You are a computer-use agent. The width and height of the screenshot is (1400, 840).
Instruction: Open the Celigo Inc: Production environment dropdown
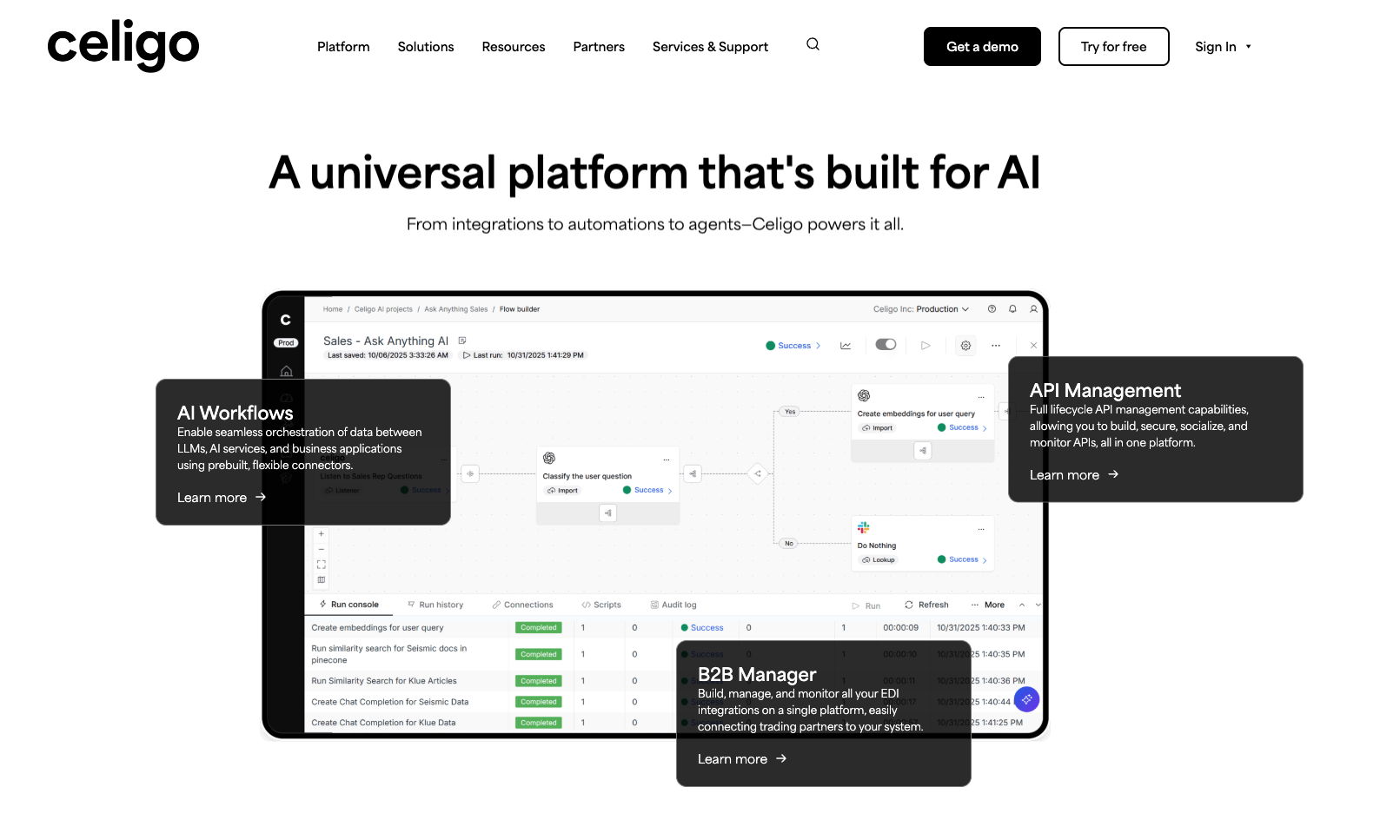pos(921,309)
